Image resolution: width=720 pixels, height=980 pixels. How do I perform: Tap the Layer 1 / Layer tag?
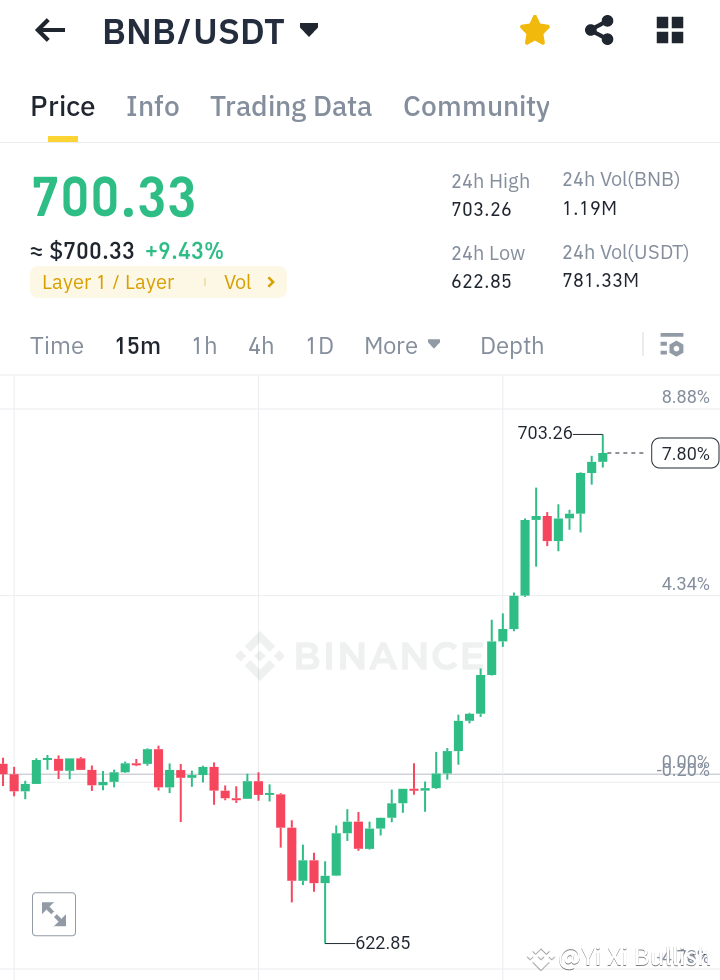[x=108, y=282]
